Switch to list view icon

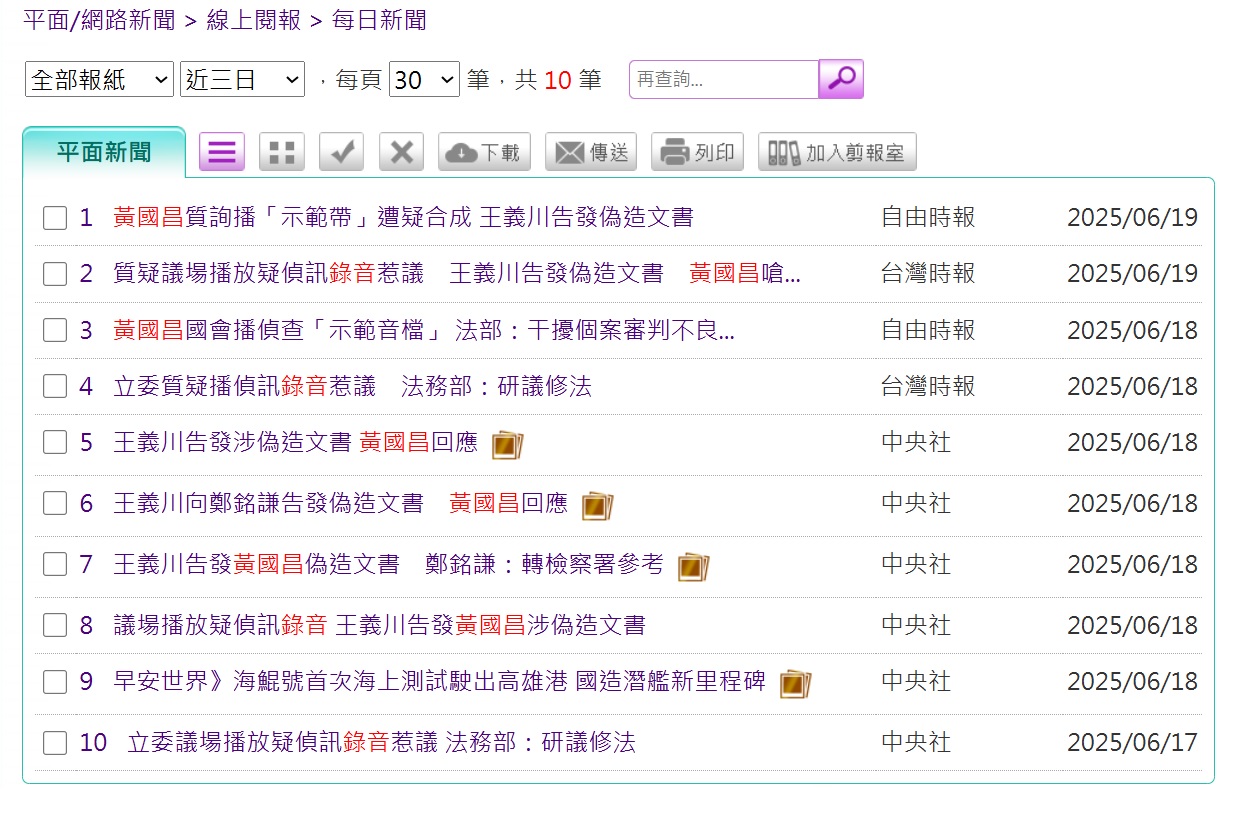[x=222, y=152]
